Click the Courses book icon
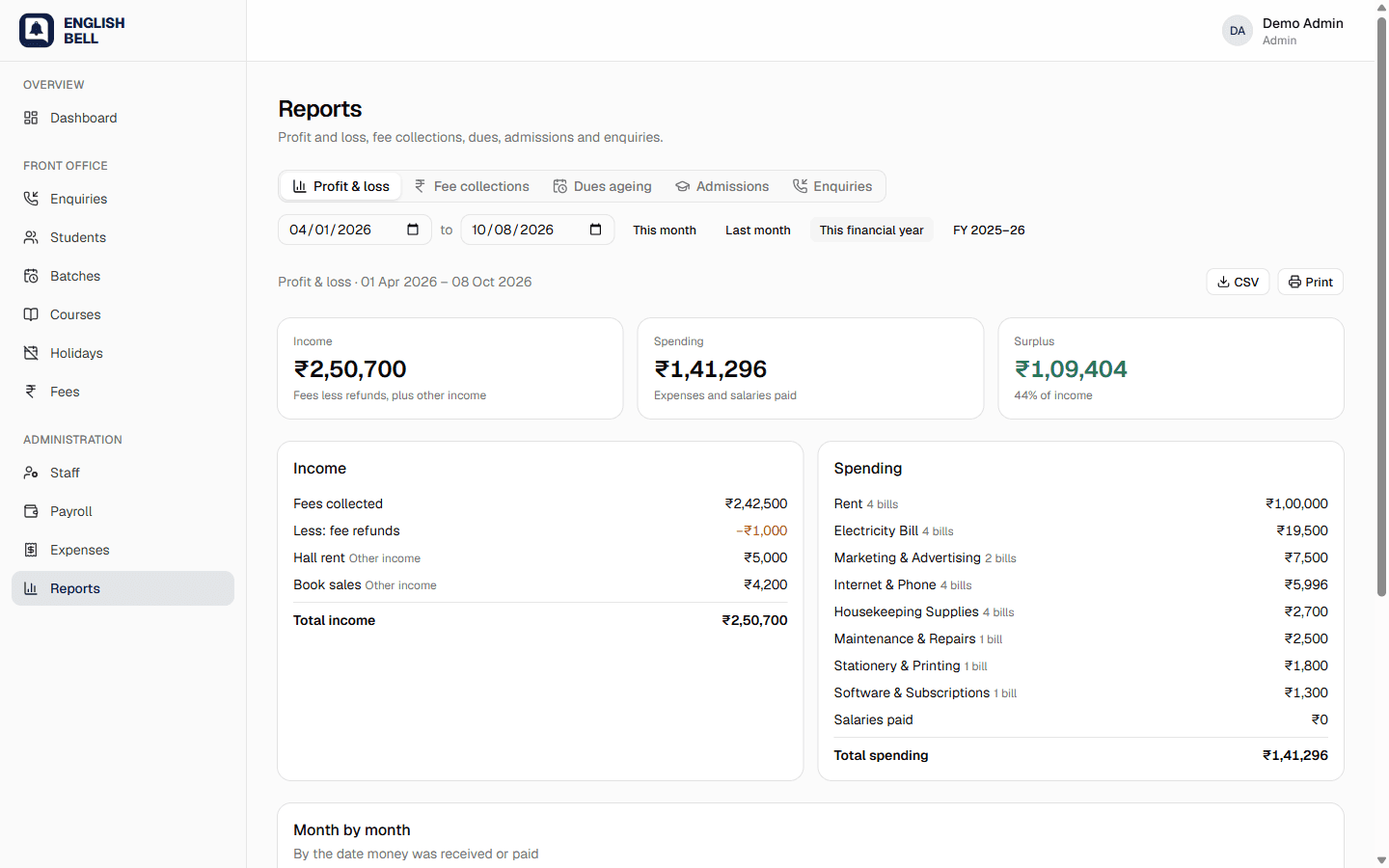 (31, 314)
